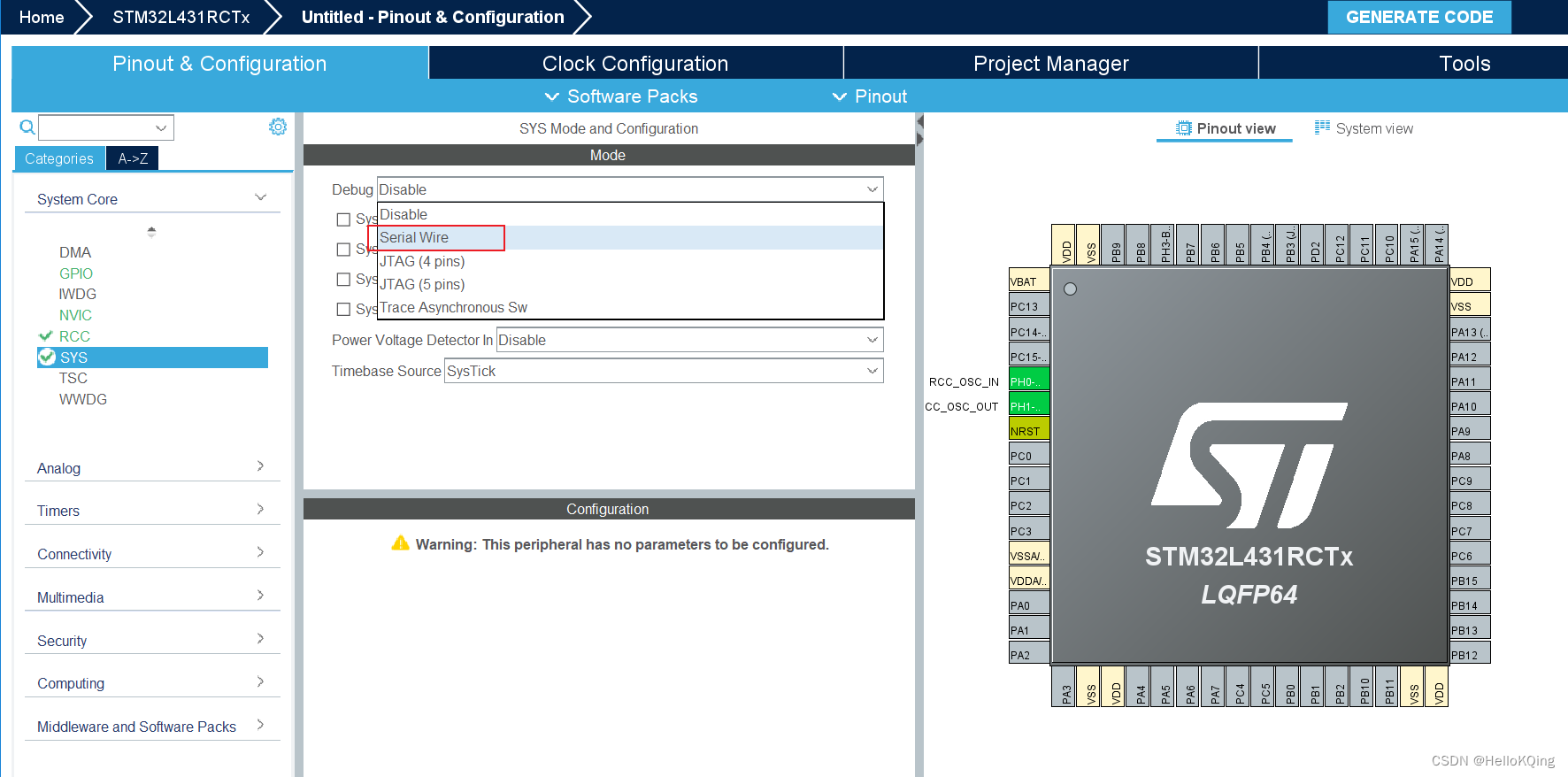Viewport: 1568px width, 777px height.
Task: Choose Serial Wire from the Debug list
Action: click(630, 237)
